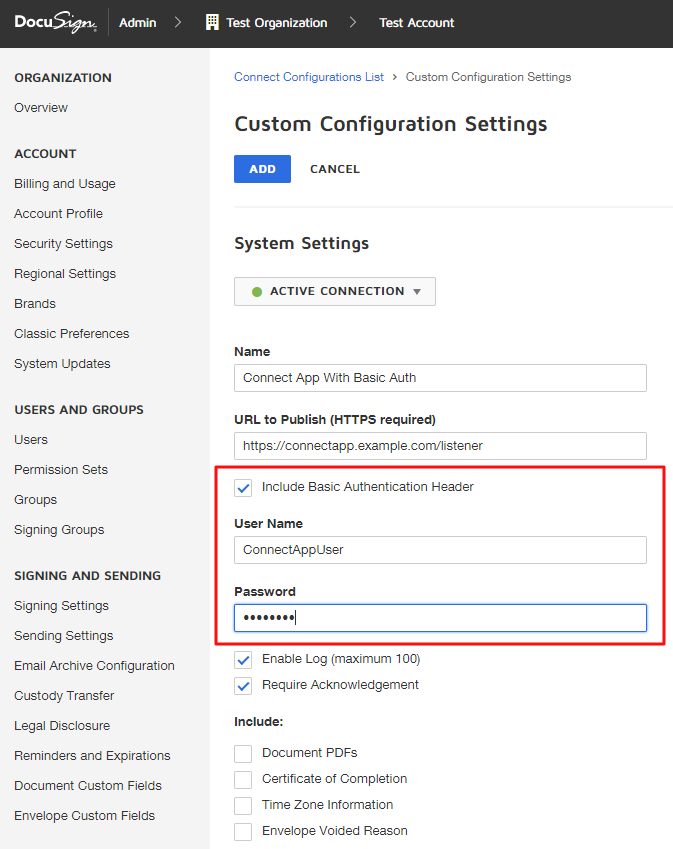Check the Certificate of Completion option
The width and height of the screenshot is (673, 849).
(x=243, y=779)
